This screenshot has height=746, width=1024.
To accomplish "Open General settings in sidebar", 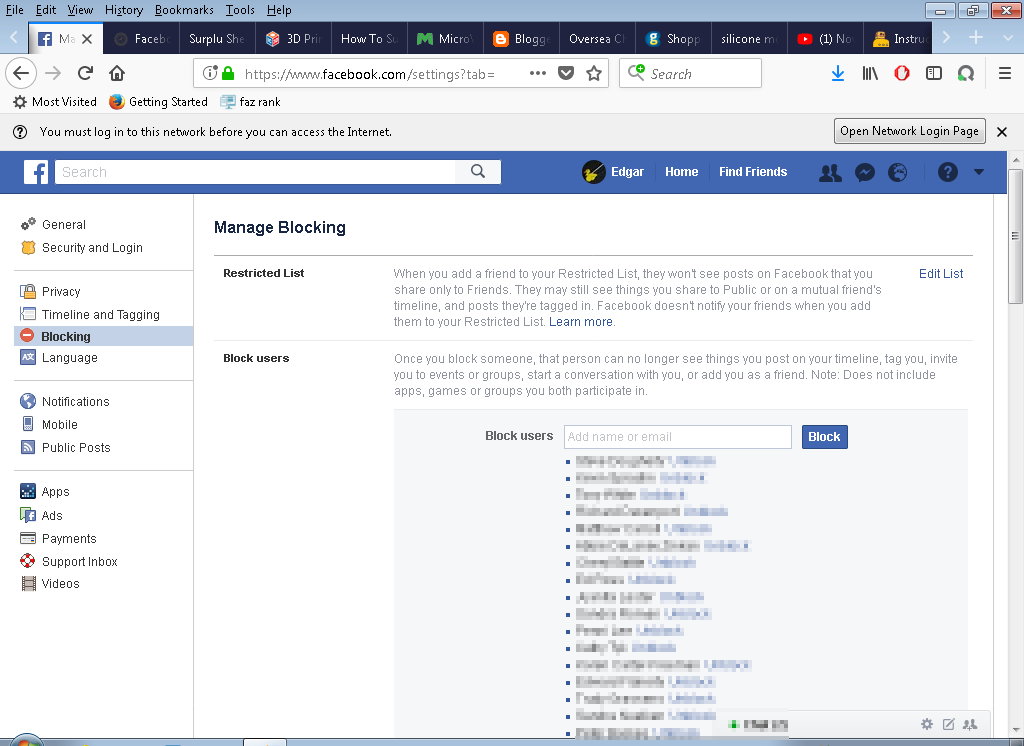I will pos(54,225).
